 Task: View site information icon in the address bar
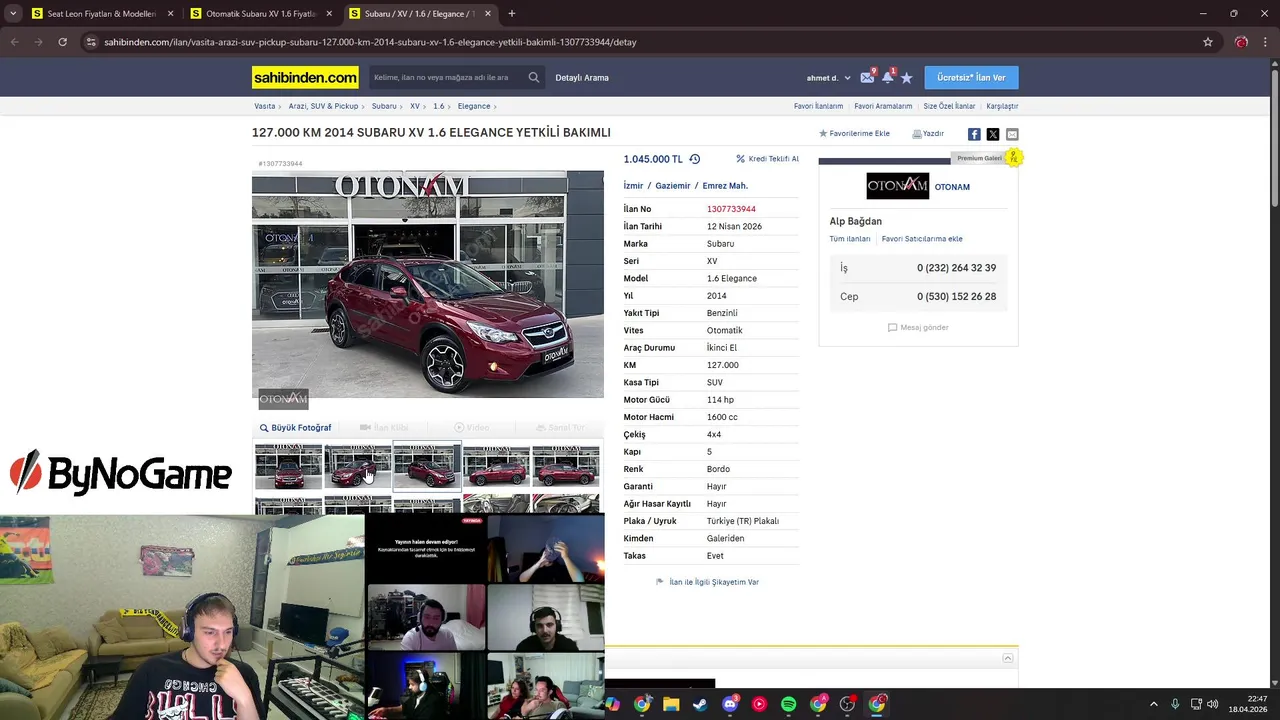[x=91, y=42]
